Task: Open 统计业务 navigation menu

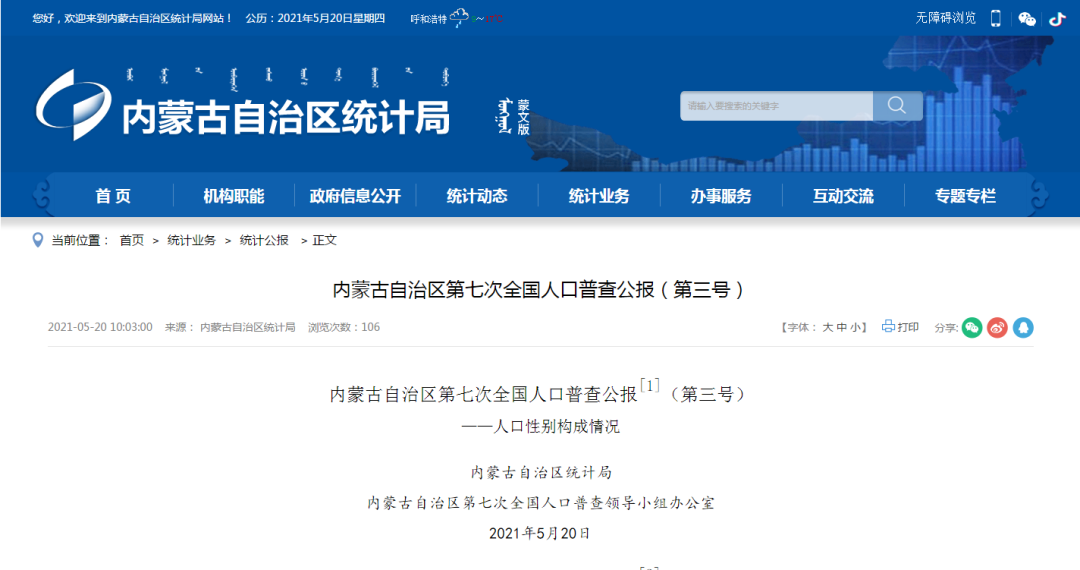Action: tap(599, 196)
